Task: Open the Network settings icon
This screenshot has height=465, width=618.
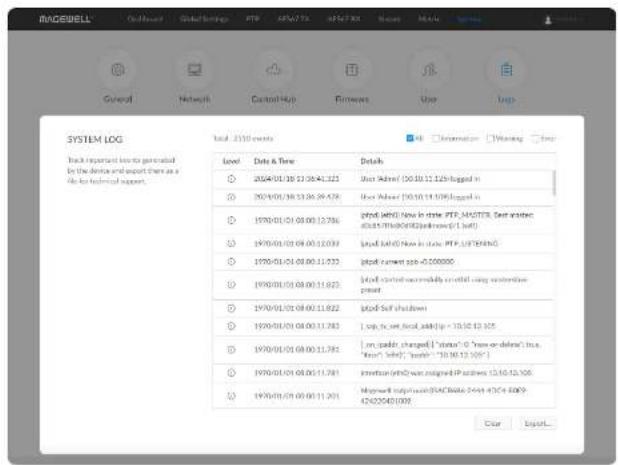Action: click(x=194, y=70)
